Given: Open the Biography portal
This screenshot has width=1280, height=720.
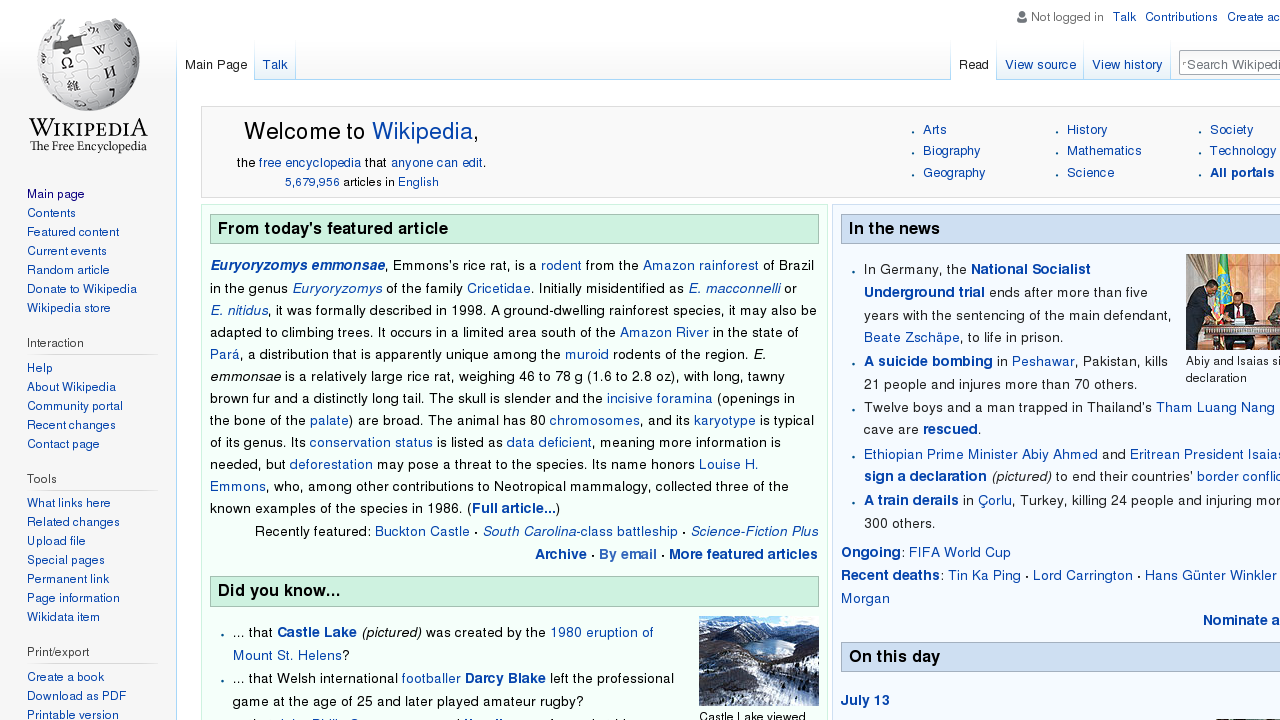Looking at the screenshot, I should pyautogui.click(x=951, y=151).
